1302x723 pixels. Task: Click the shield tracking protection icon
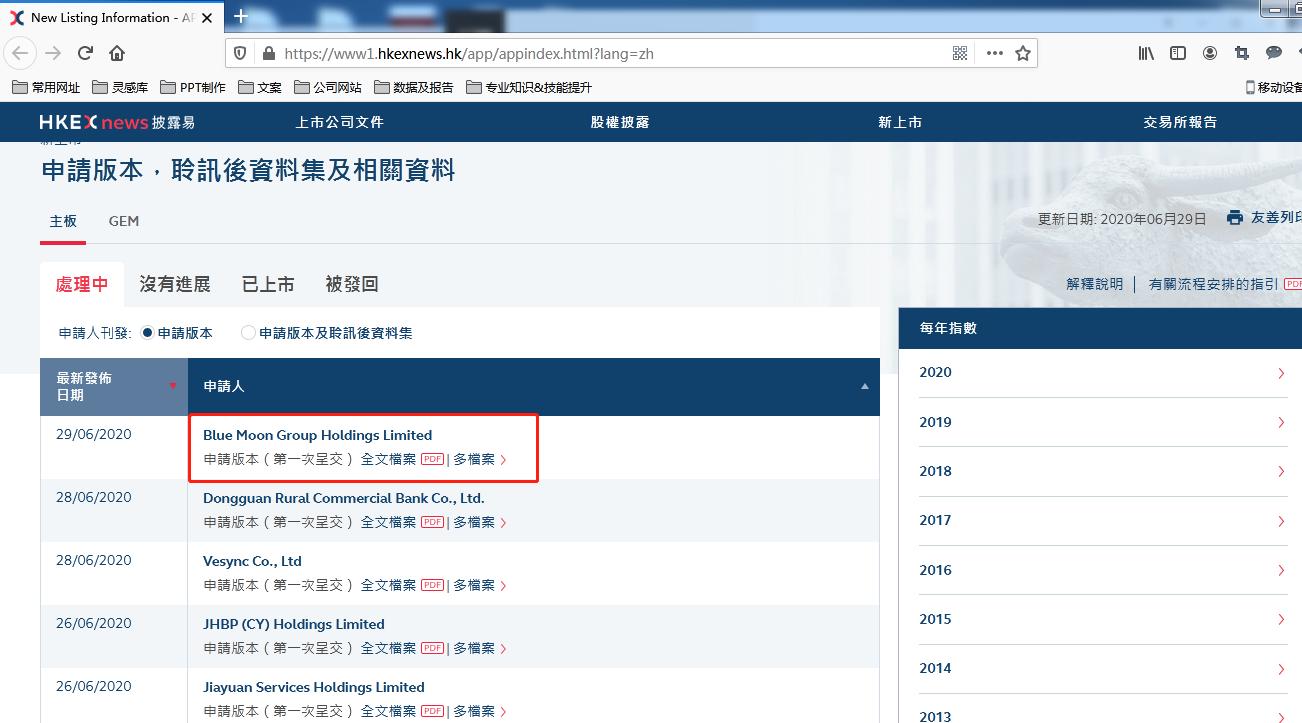[239, 53]
